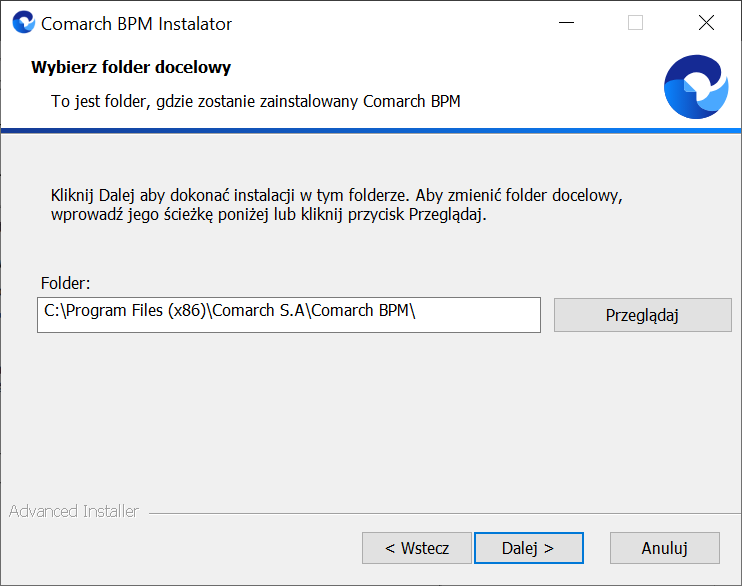Click the large Comarch logo in the header
The height and width of the screenshot is (586, 742).
point(696,87)
